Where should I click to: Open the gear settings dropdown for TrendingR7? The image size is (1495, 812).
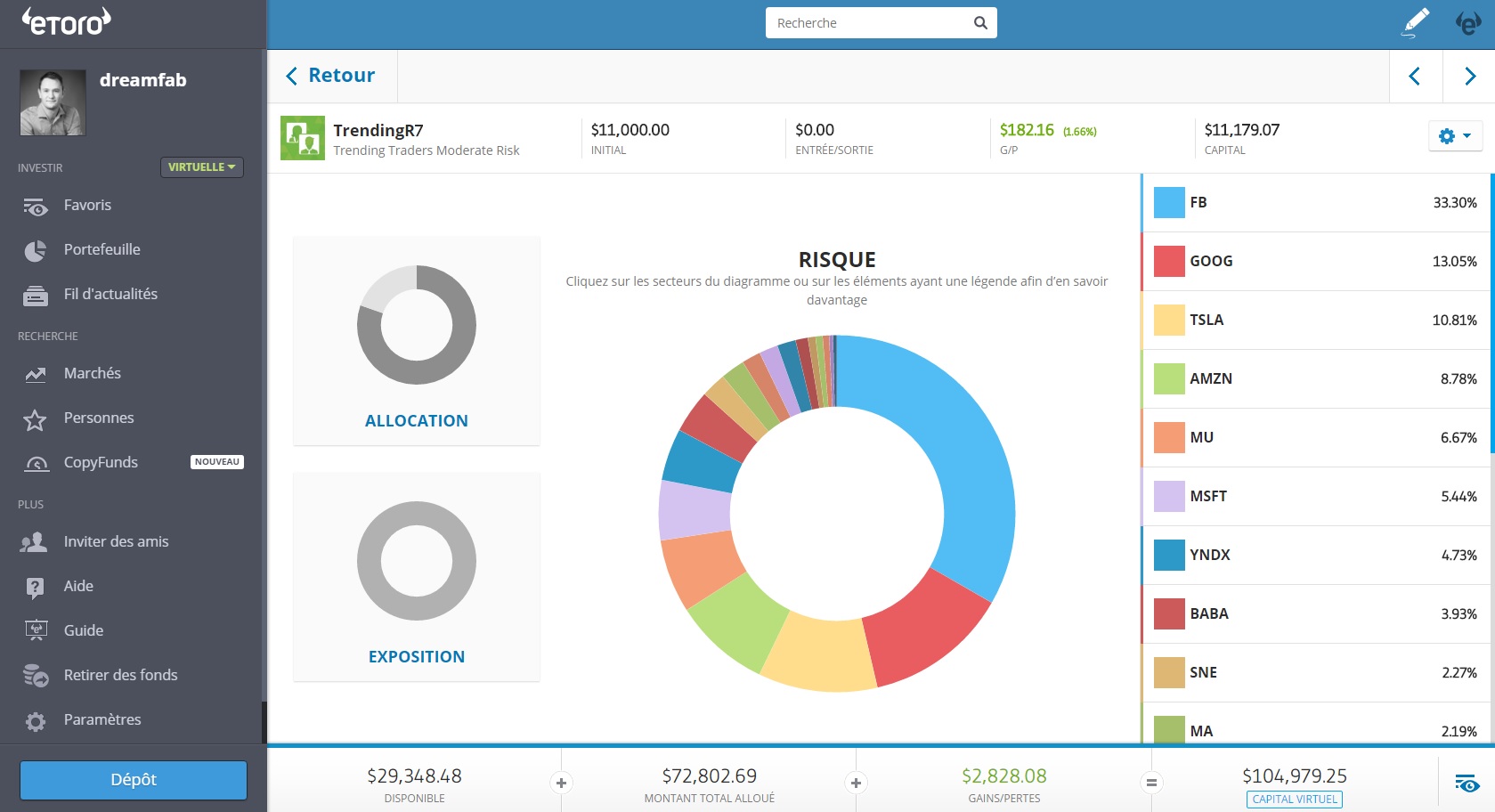pos(1455,136)
